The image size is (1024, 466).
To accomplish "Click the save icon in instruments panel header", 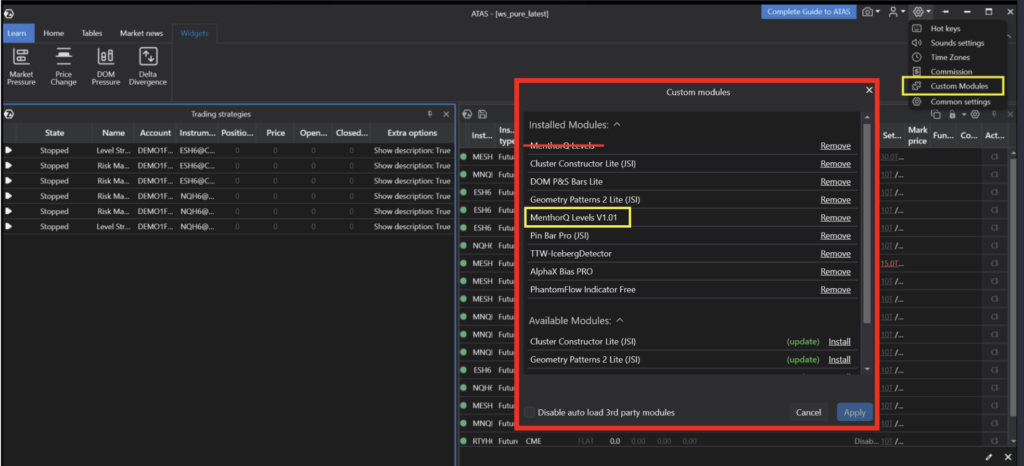I will [x=482, y=114].
